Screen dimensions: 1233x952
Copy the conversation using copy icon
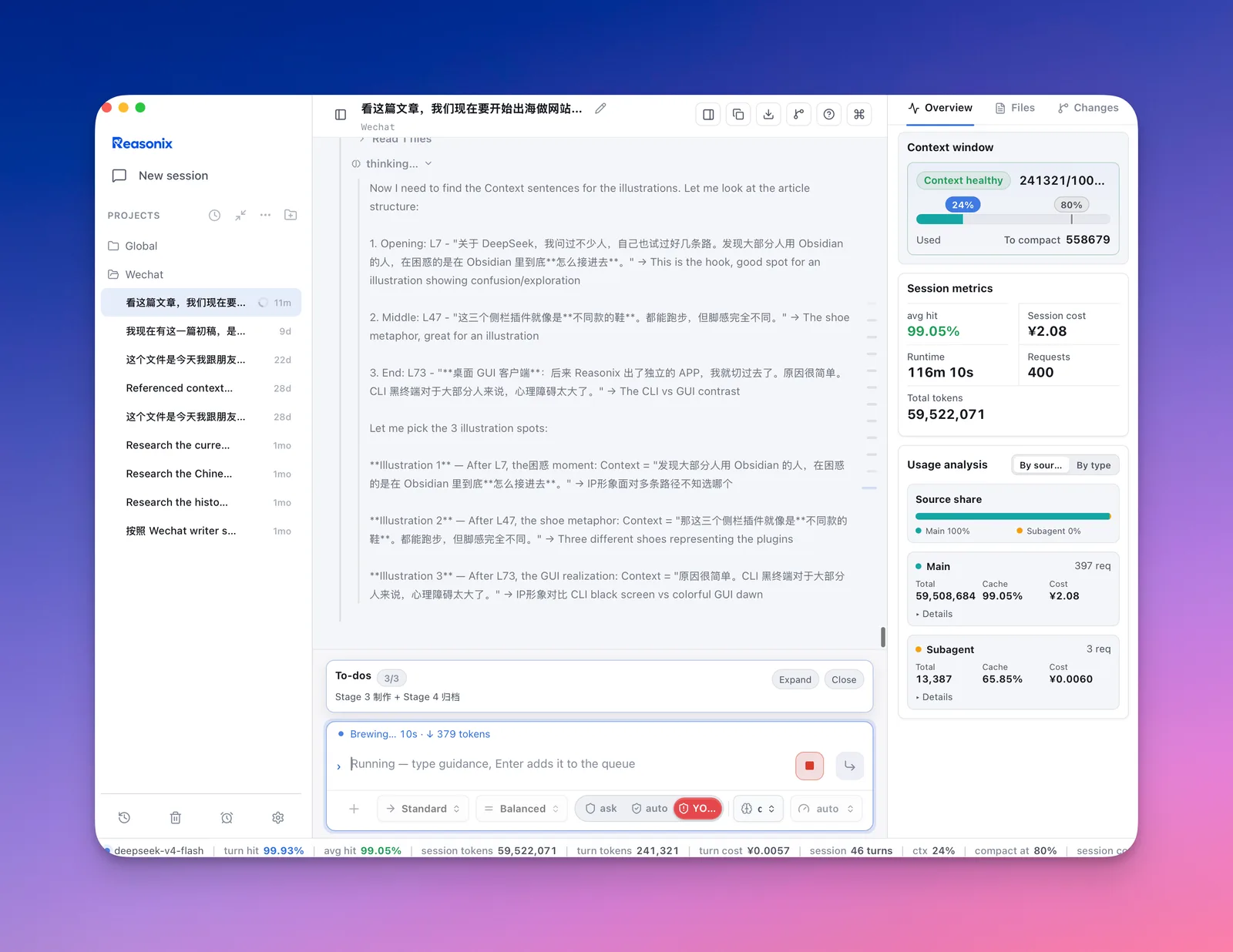(738, 115)
